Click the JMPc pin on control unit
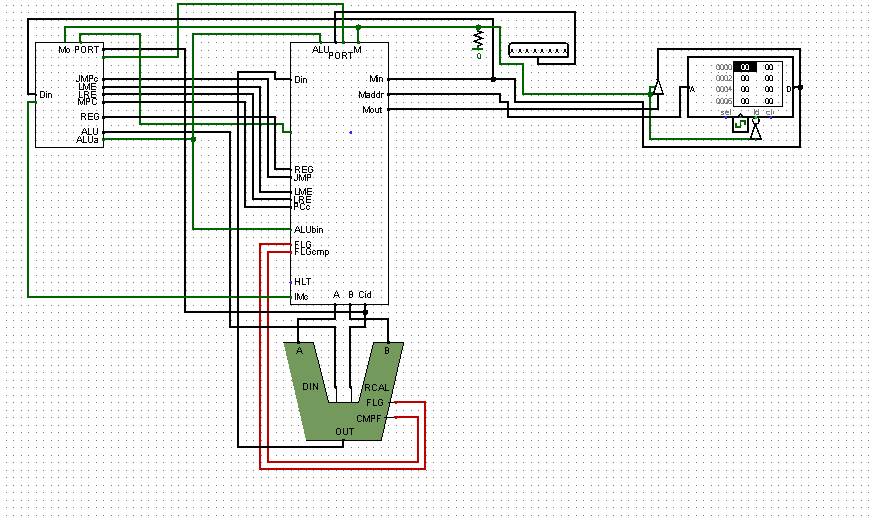 pos(87,78)
